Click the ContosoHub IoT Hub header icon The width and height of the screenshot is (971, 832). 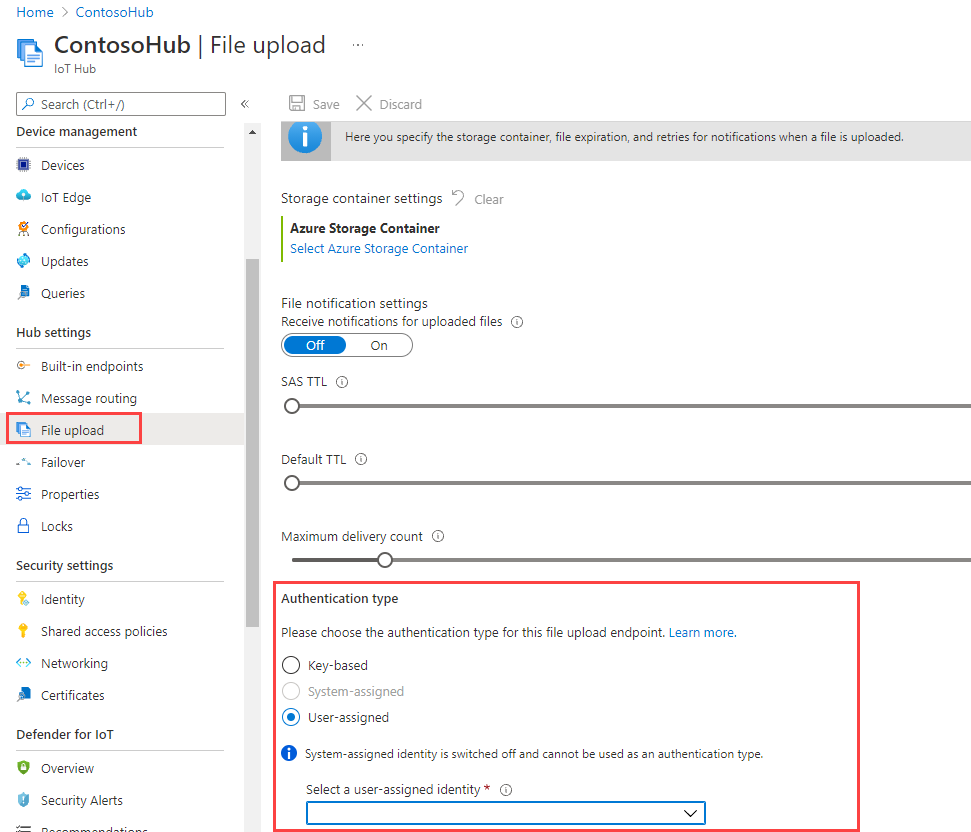pos(30,52)
